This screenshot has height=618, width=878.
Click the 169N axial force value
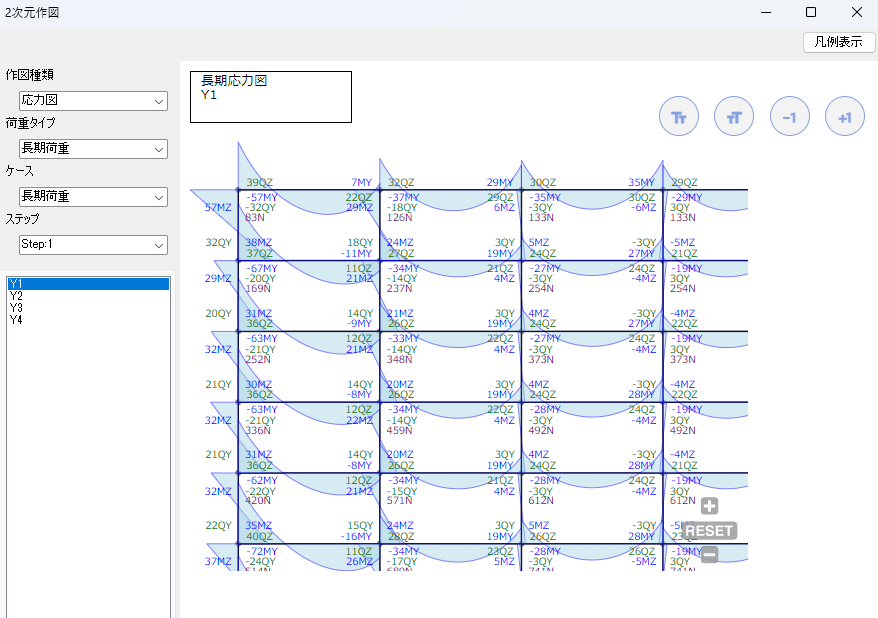258,288
